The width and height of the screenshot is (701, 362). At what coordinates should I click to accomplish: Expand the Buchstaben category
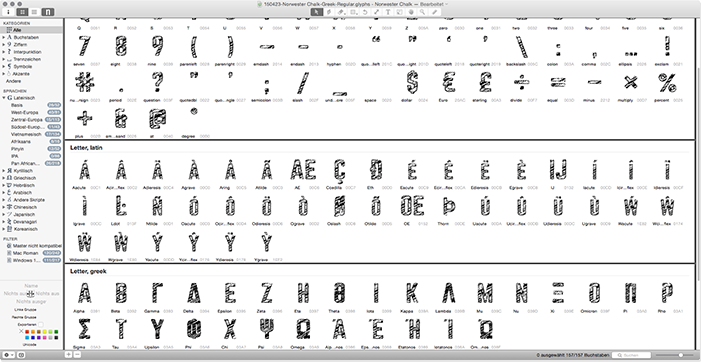4,38
